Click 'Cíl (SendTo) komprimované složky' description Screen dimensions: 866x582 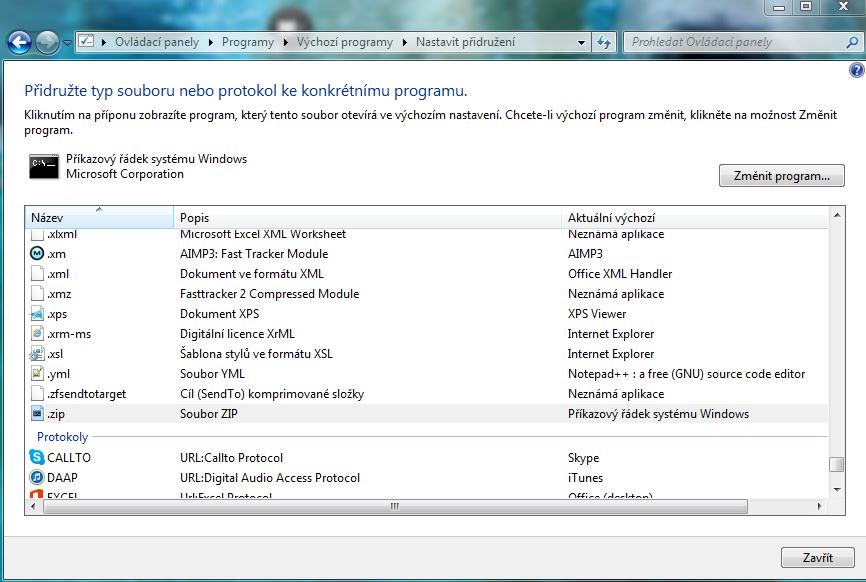click(x=272, y=394)
